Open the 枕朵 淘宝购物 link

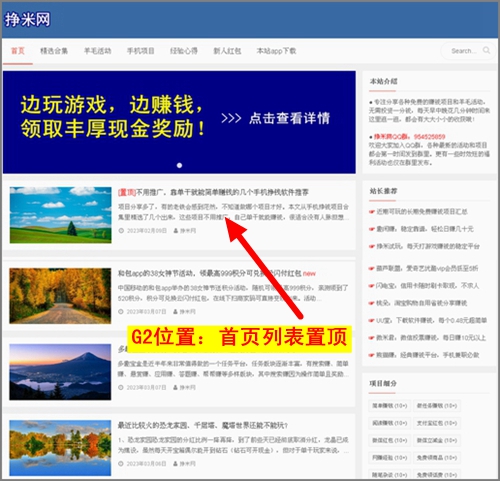[422, 303]
